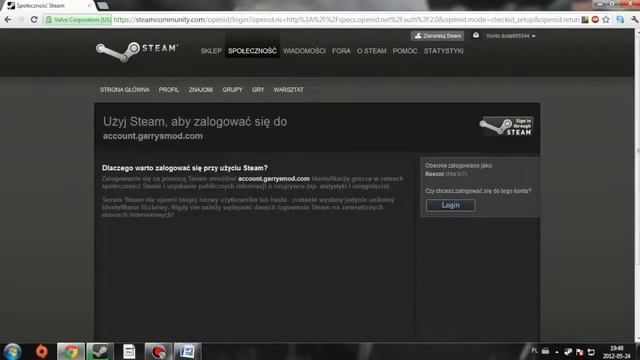Reload the page with refresh icon
Screen dimensions: 640x360
coord(34,19)
